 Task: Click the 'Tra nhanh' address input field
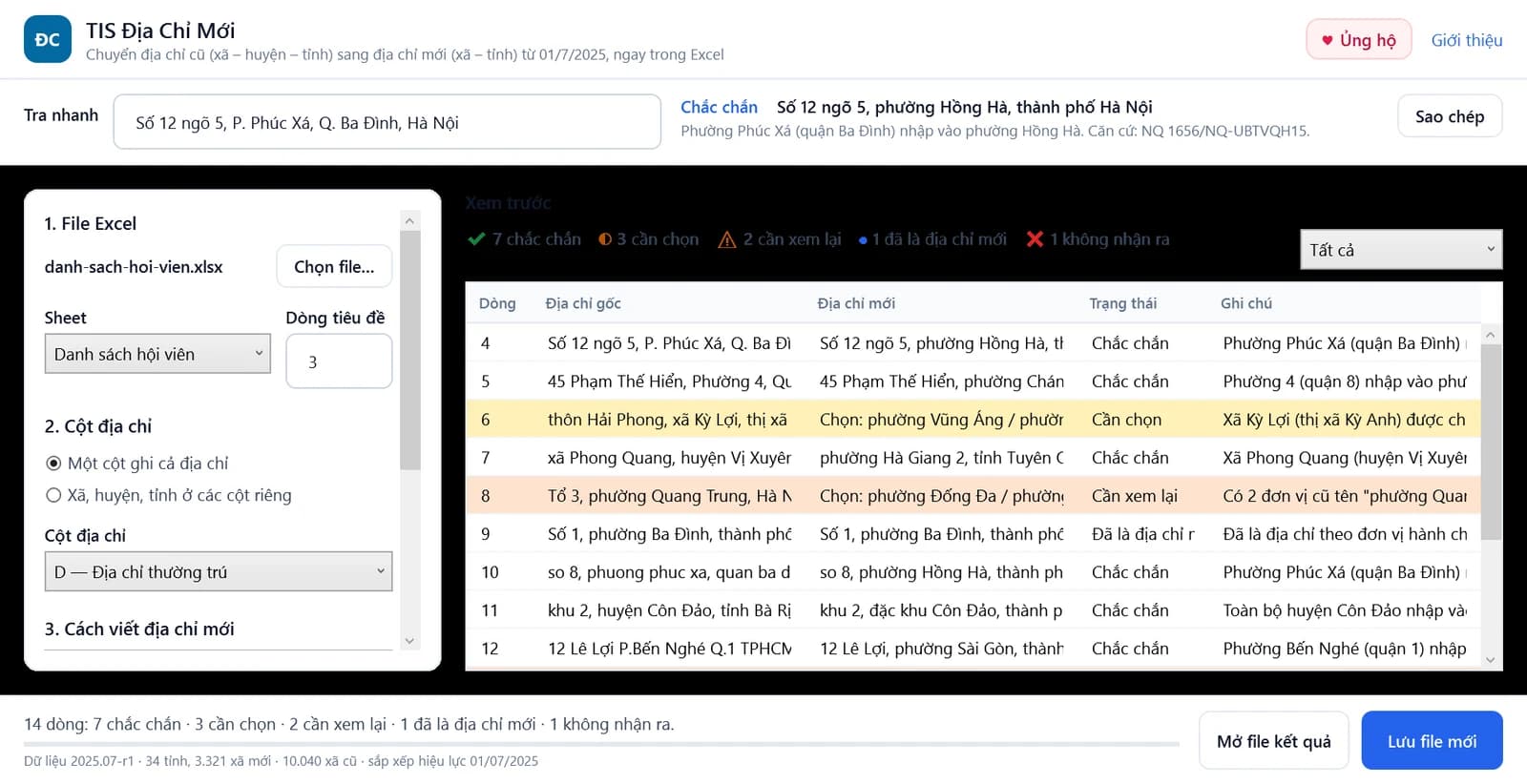point(387,122)
